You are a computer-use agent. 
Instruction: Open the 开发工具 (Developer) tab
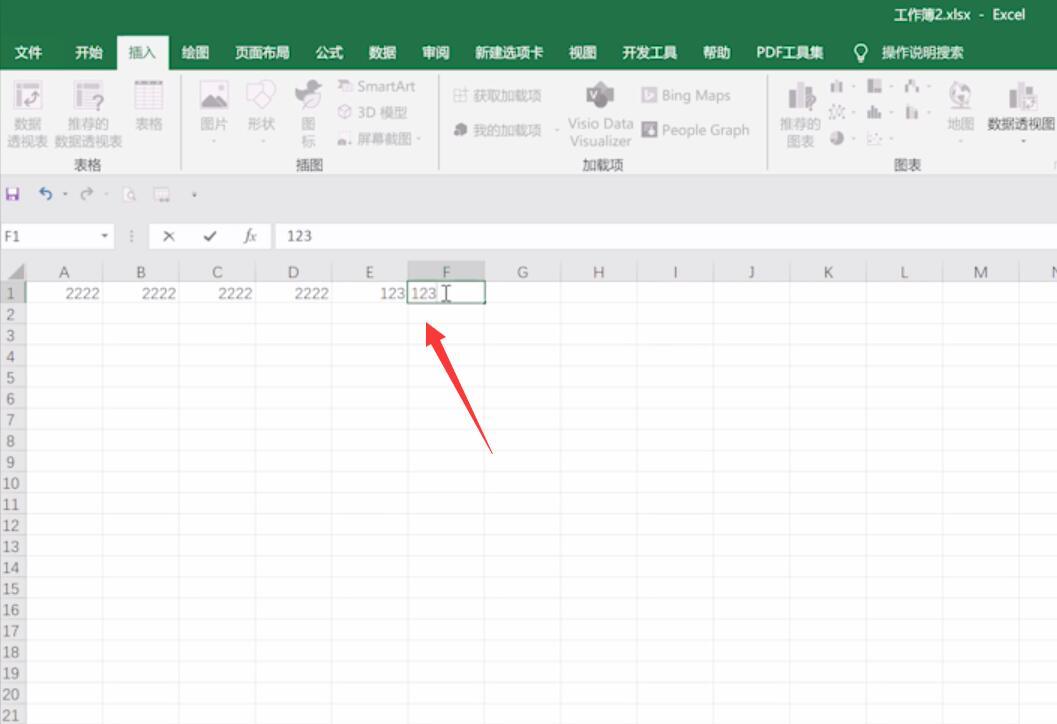[x=649, y=53]
